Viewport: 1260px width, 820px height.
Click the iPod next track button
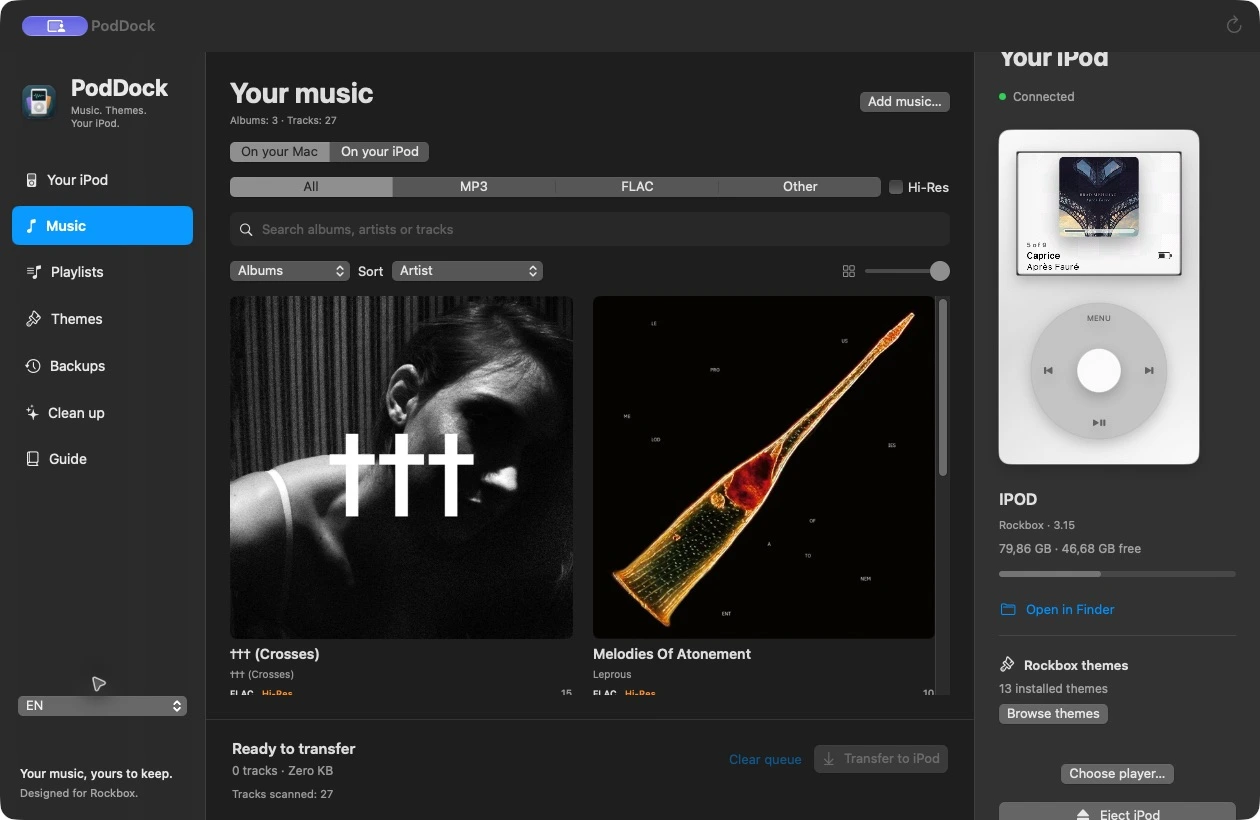coord(1150,371)
